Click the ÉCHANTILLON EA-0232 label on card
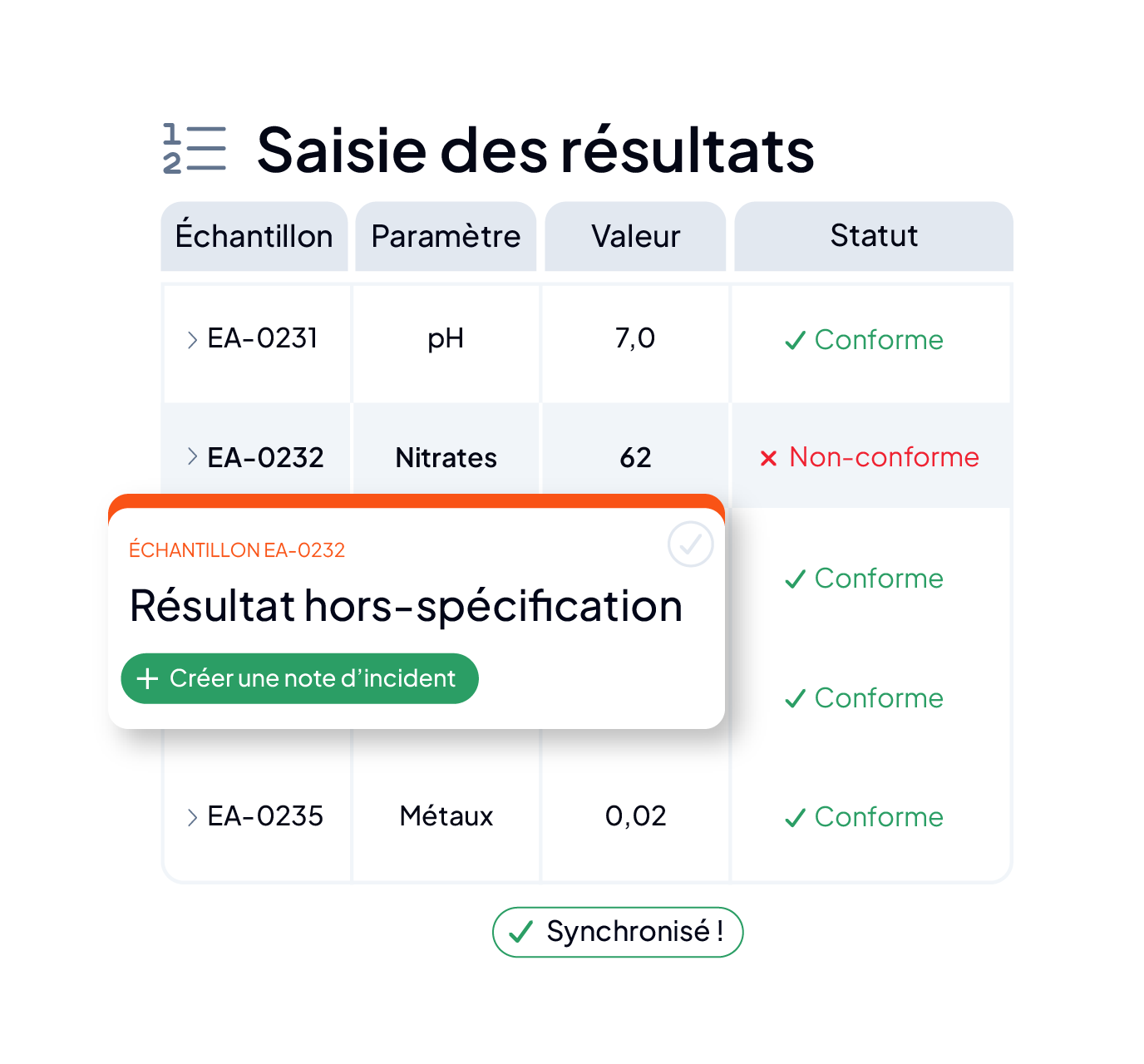The height and width of the screenshot is (1064, 1144). [237, 549]
